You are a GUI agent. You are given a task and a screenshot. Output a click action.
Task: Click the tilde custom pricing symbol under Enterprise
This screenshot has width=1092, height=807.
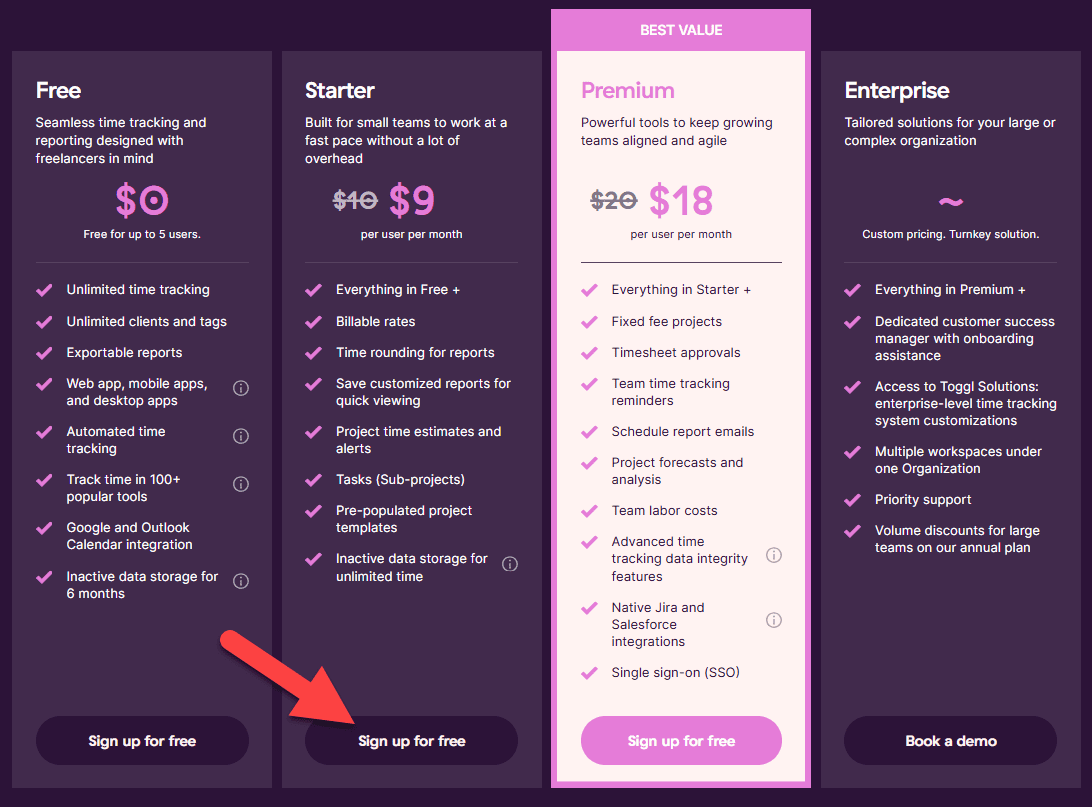[950, 203]
